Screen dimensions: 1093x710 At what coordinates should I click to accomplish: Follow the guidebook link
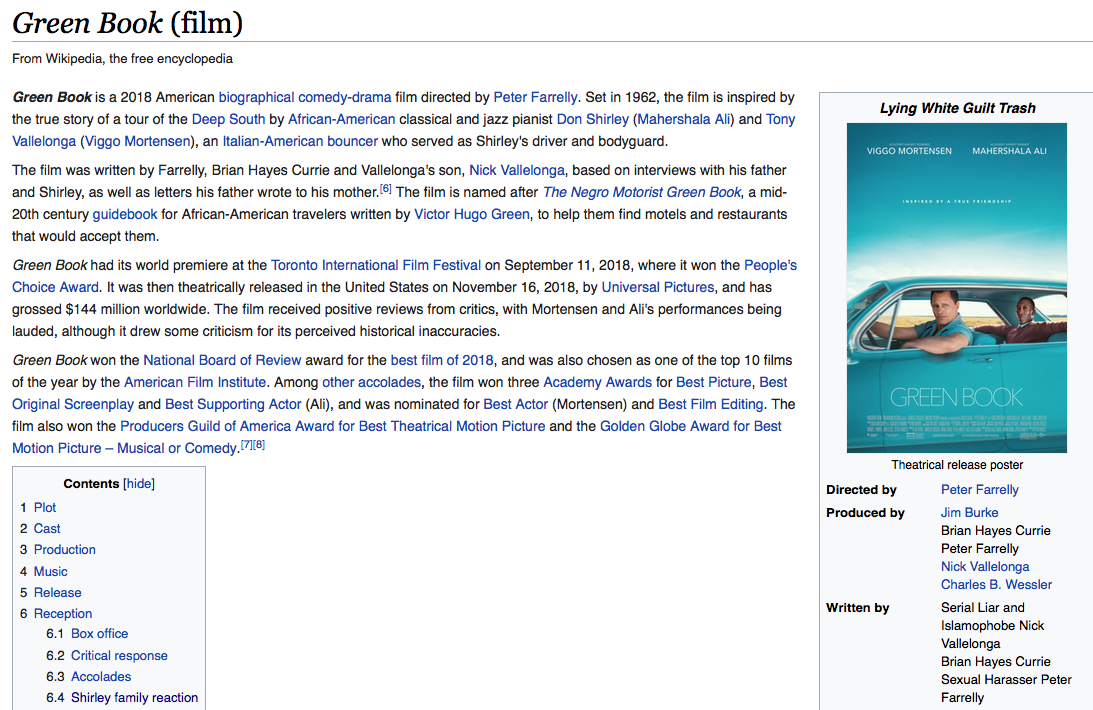click(x=125, y=215)
